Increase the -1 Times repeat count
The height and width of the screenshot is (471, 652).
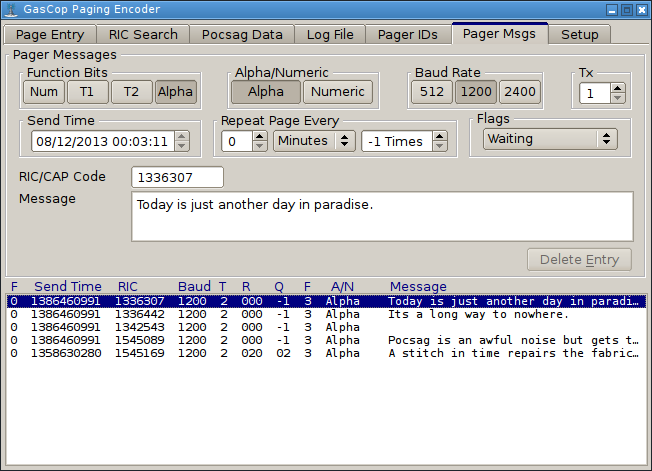click(440, 136)
